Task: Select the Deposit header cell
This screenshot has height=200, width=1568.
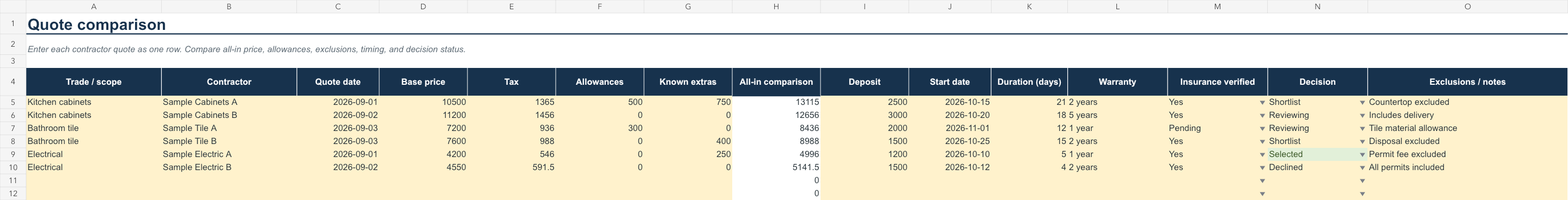Action: tap(864, 82)
